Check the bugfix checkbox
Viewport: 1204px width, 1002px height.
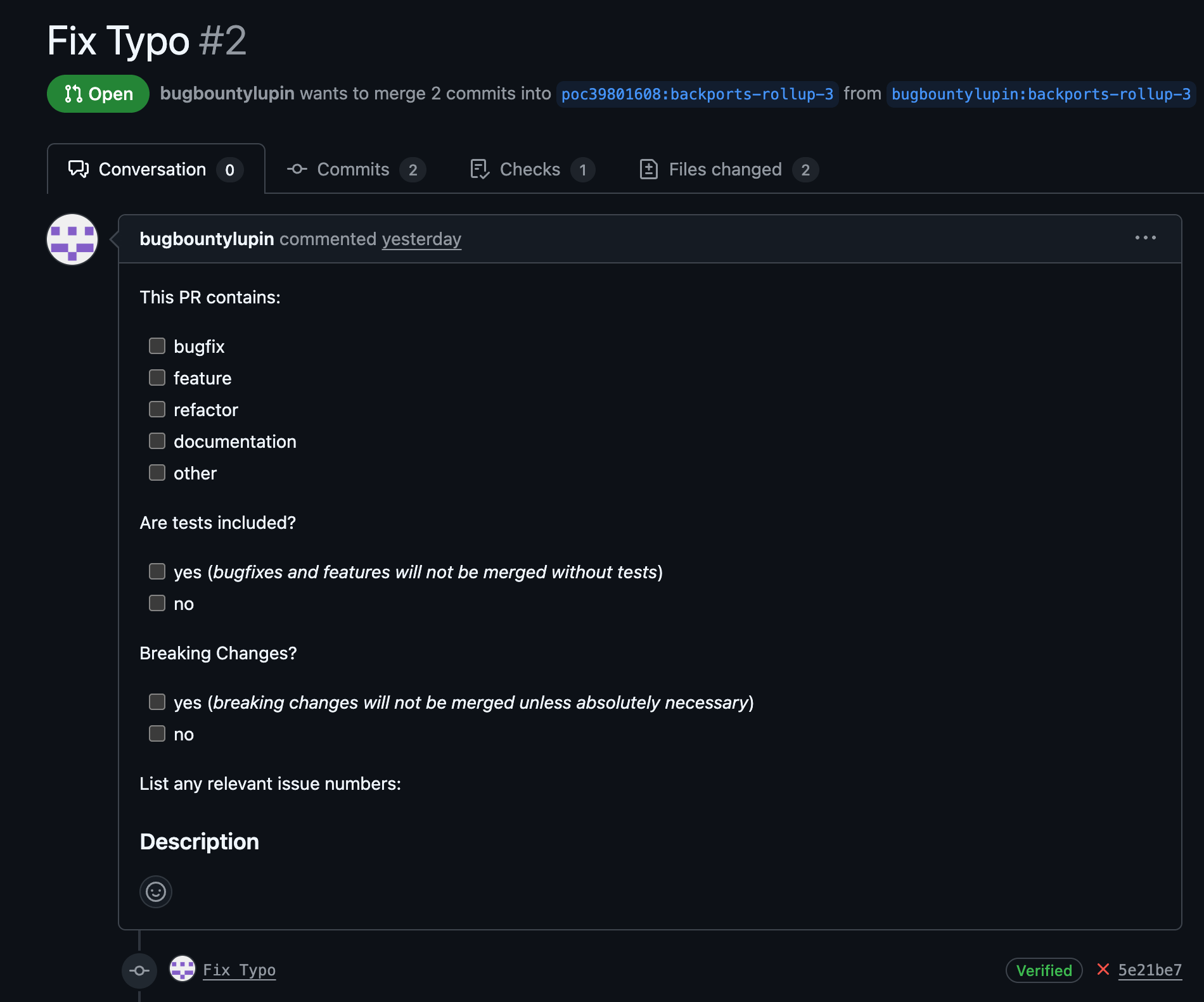tap(157, 346)
